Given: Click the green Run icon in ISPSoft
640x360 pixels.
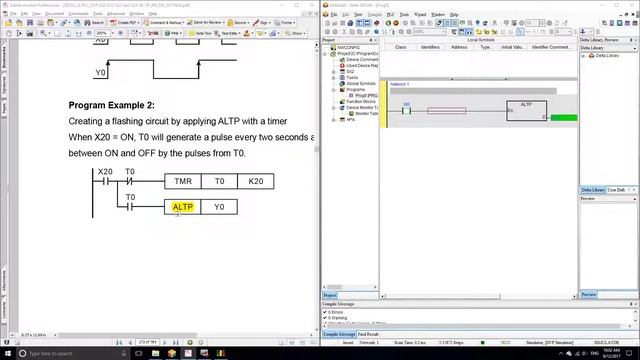Looking at the screenshot, I should [x=388, y=23].
